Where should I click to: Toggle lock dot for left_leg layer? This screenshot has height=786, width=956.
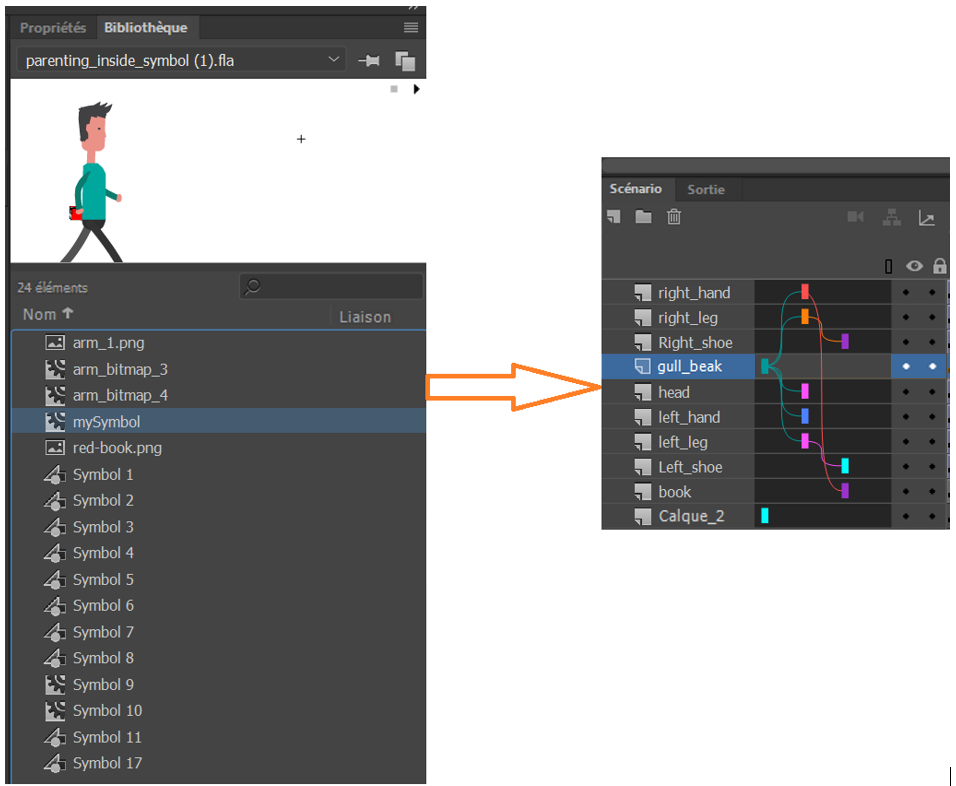click(932, 442)
